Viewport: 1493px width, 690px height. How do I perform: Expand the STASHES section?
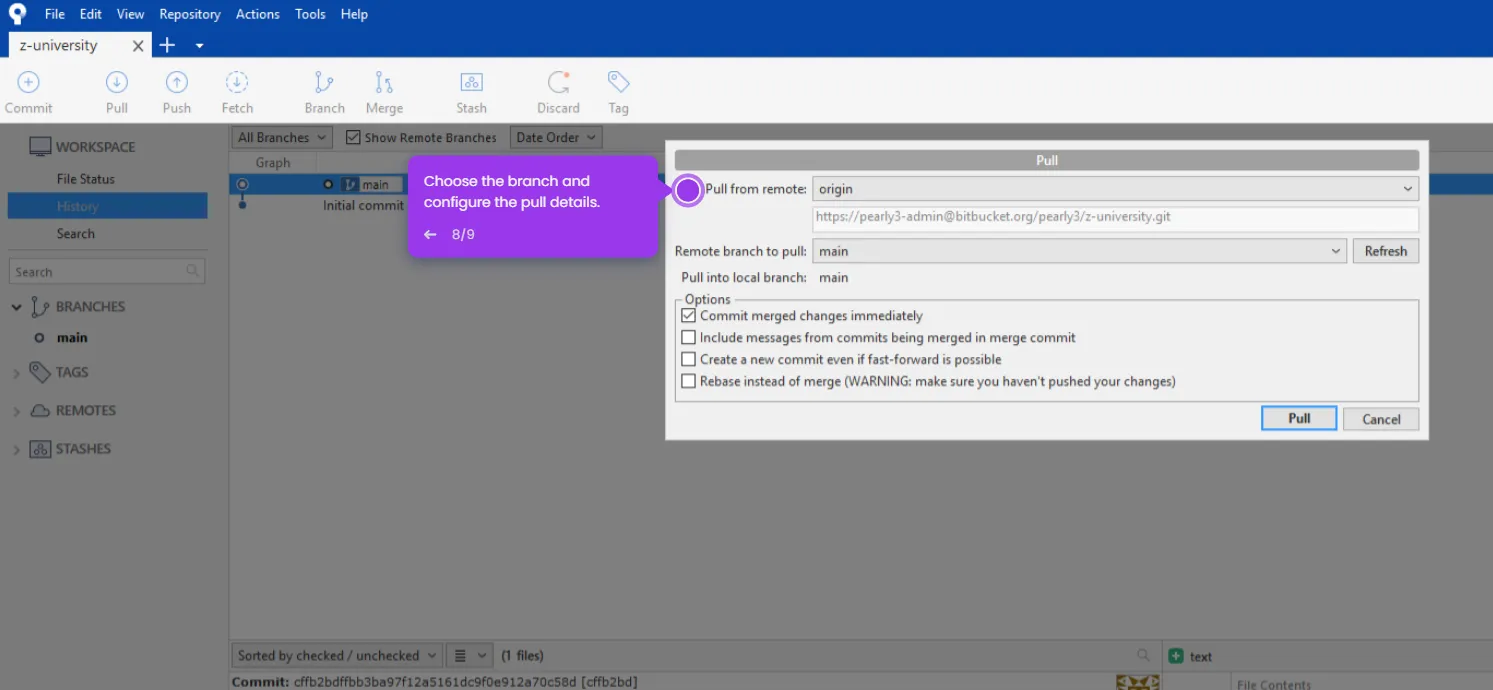(16, 450)
